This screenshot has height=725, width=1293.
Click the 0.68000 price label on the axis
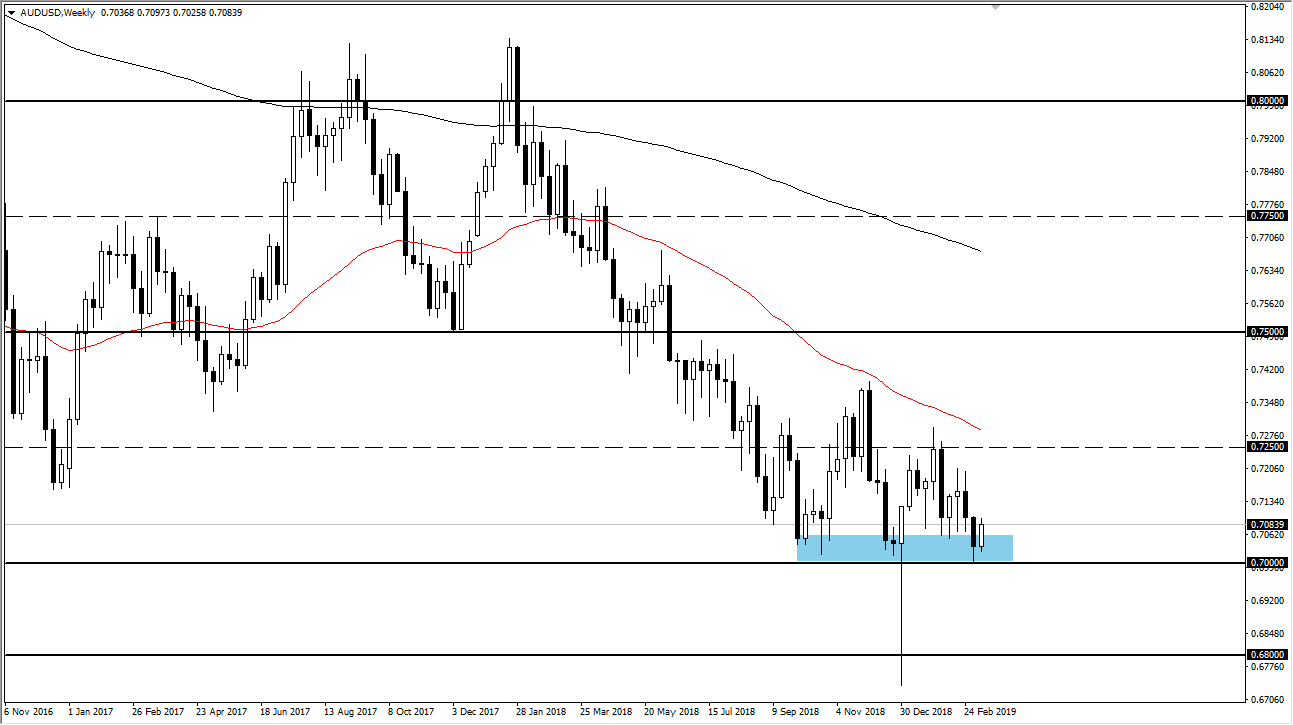click(x=1266, y=655)
